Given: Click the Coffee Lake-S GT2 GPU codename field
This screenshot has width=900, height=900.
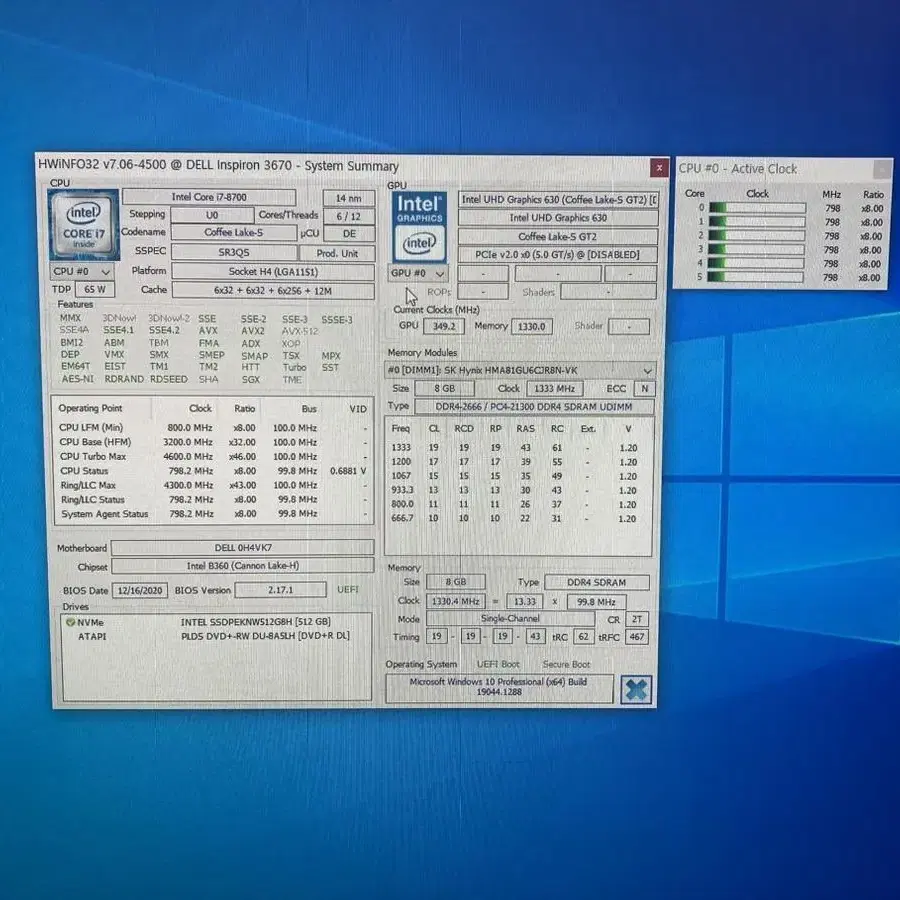Looking at the screenshot, I should tap(557, 236).
